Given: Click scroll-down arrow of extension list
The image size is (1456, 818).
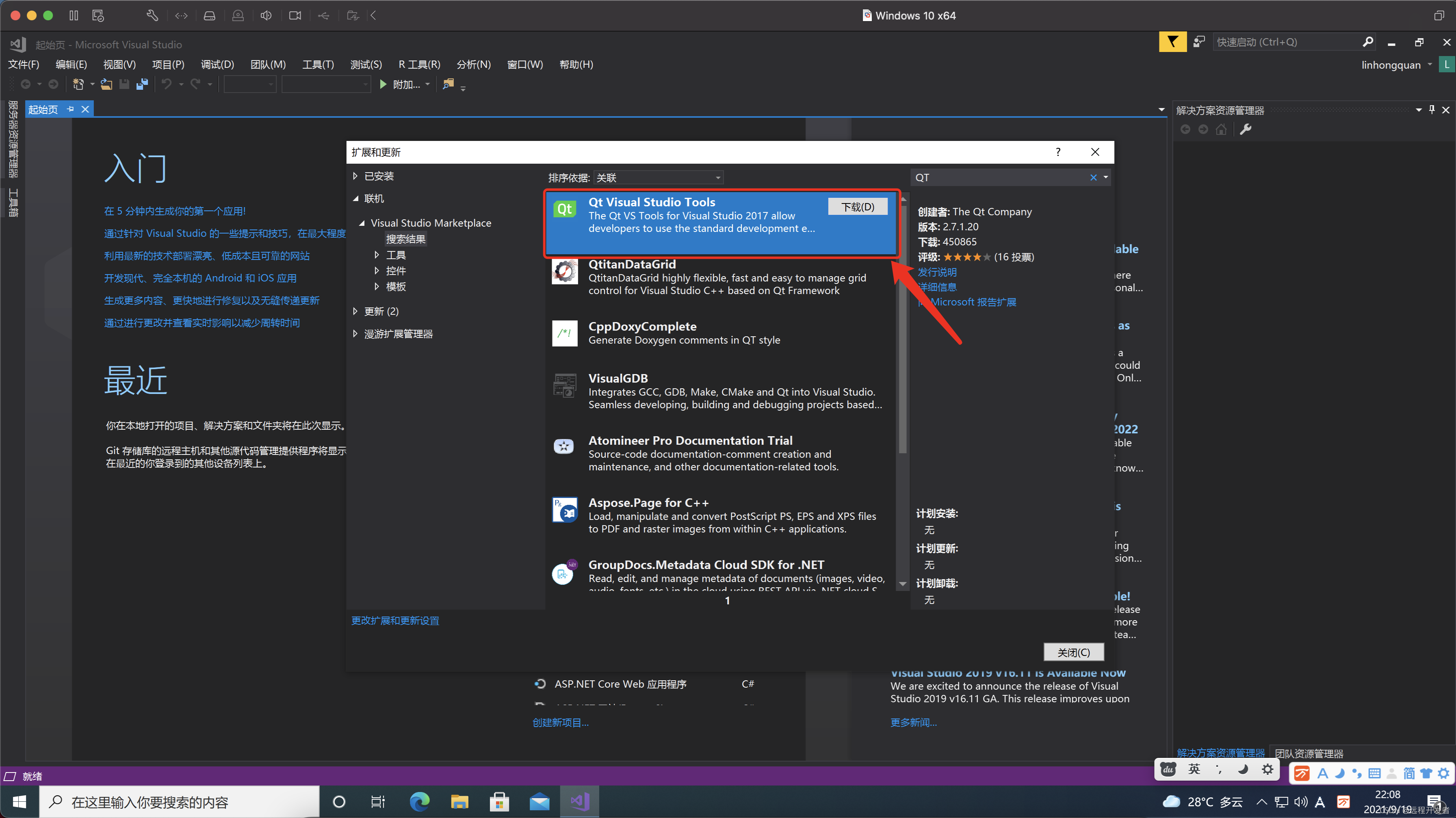Looking at the screenshot, I should 902,584.
